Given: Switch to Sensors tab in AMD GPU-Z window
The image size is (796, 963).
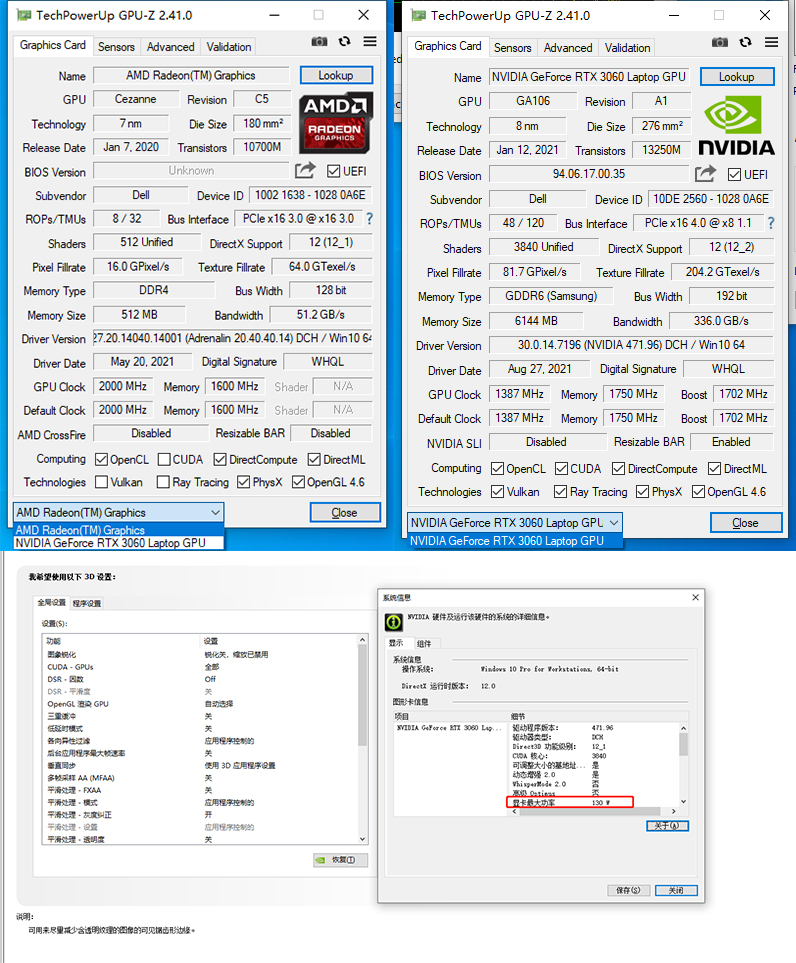Looking at the screenshot, I should point(116,47).
